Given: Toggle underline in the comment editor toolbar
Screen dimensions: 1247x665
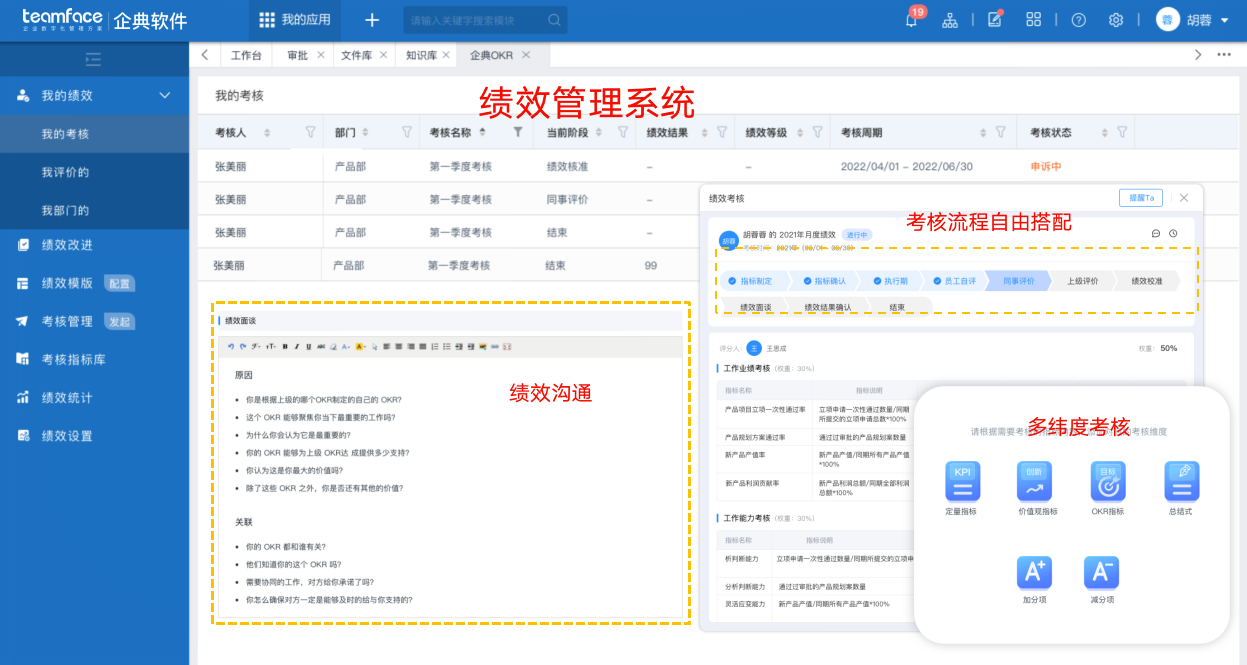Looking at the screenshot, I should [308, 347].
